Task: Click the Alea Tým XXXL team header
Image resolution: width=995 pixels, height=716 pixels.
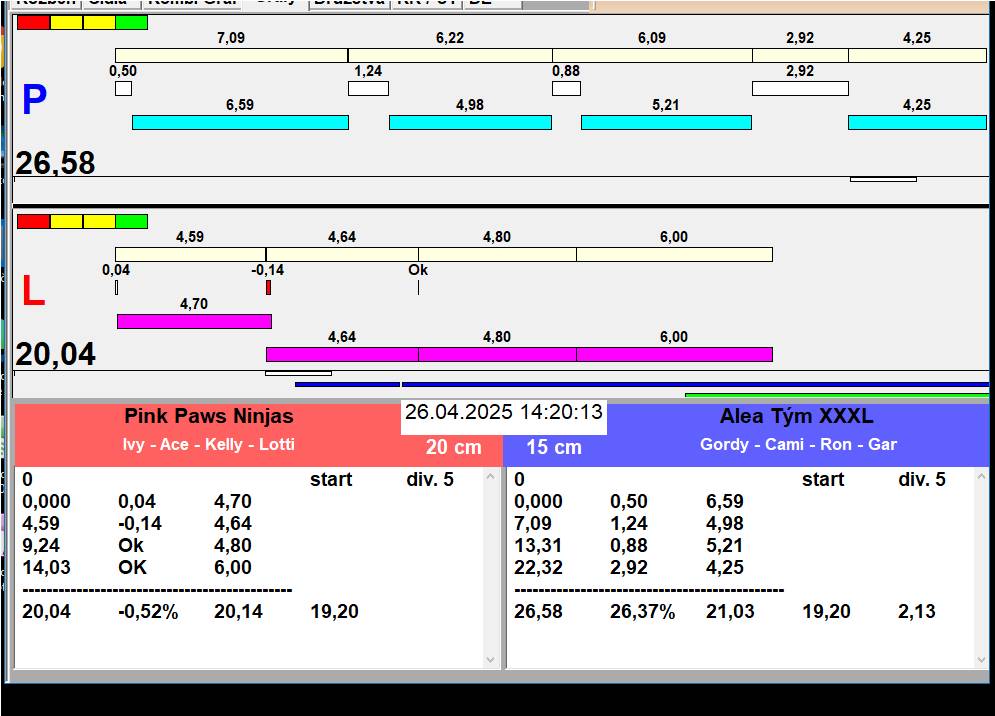Action: [x=796, y=417]
